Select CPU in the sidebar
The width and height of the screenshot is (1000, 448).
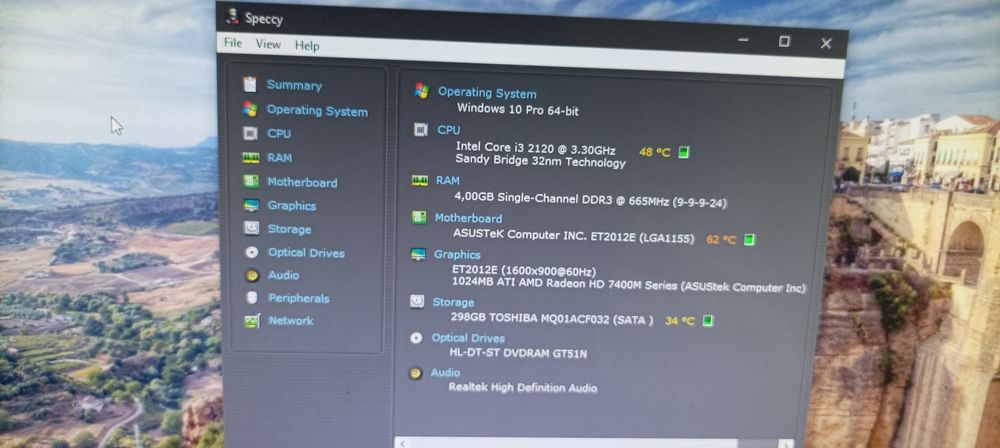(x=279, y=133)
